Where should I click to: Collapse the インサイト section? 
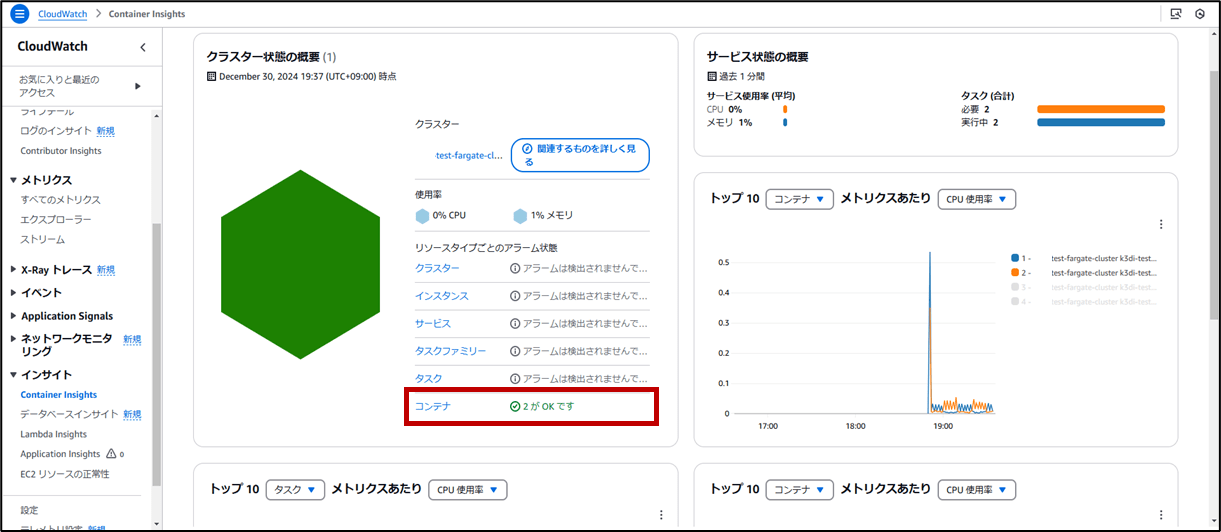14,375
